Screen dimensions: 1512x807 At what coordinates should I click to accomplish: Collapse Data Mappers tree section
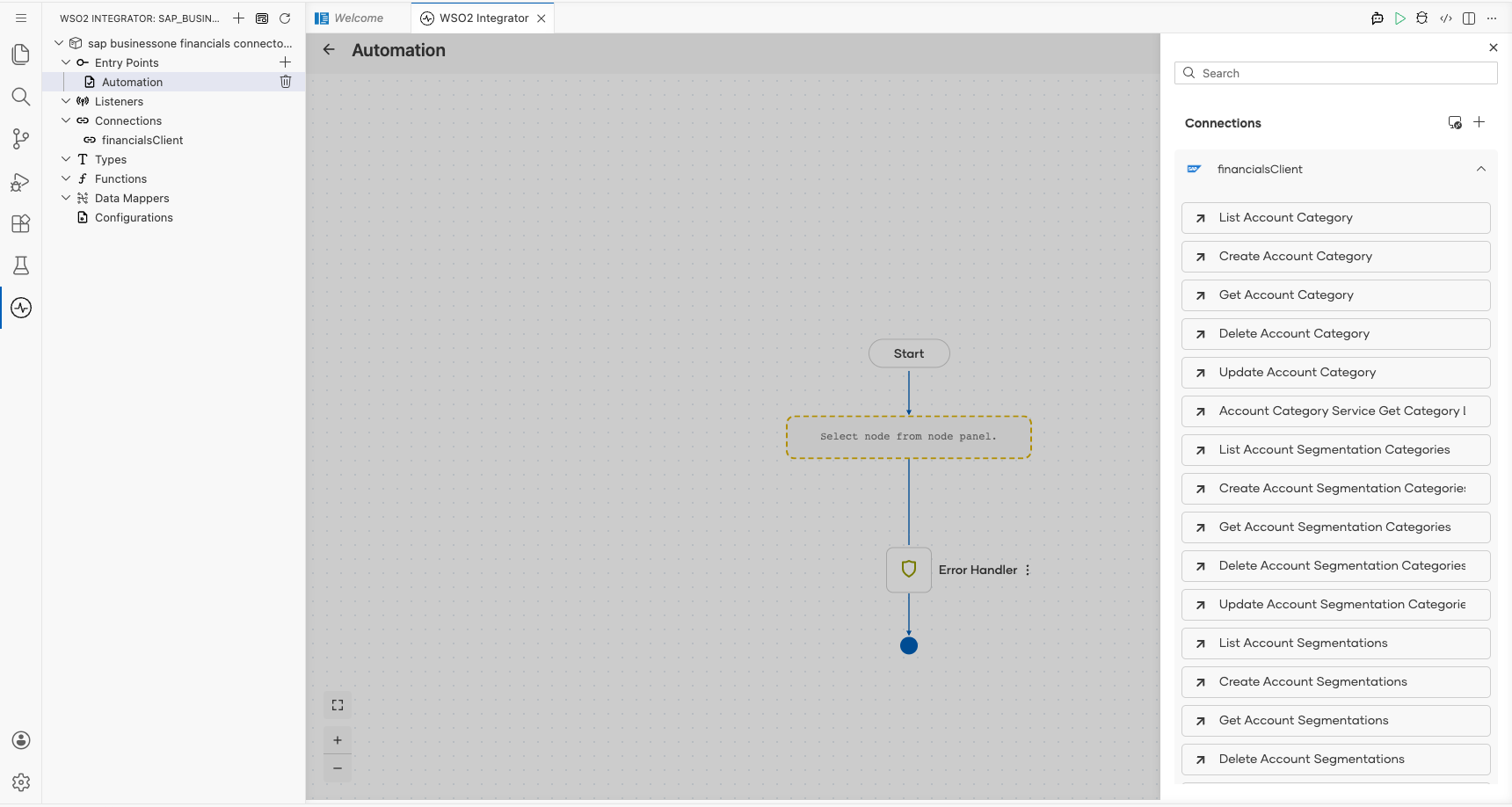pyautogui.click(x=66, y=198)
